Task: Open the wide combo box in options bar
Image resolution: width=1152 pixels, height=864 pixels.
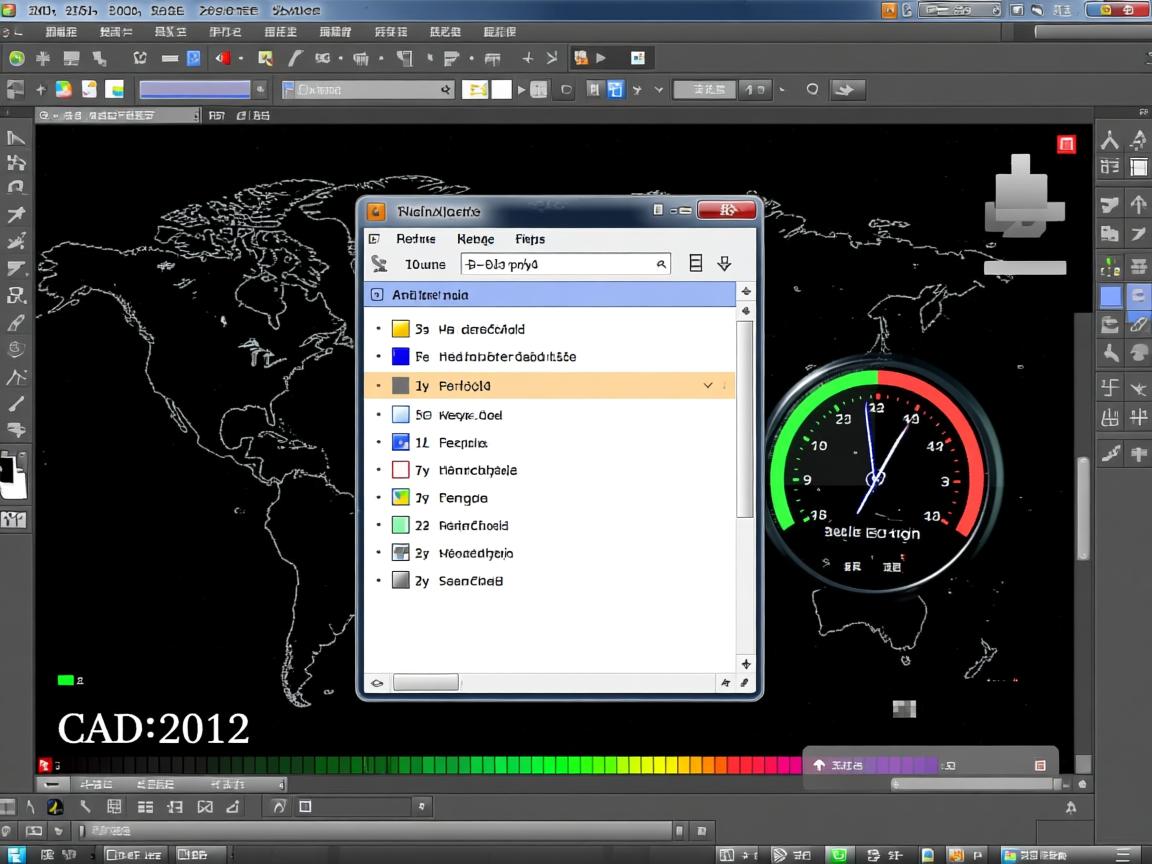Action: click(x=368, y=90)
